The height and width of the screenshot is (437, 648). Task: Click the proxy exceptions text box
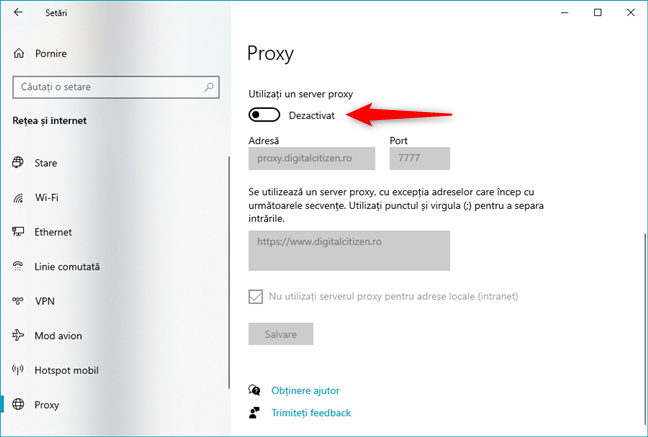coord(349,250)
